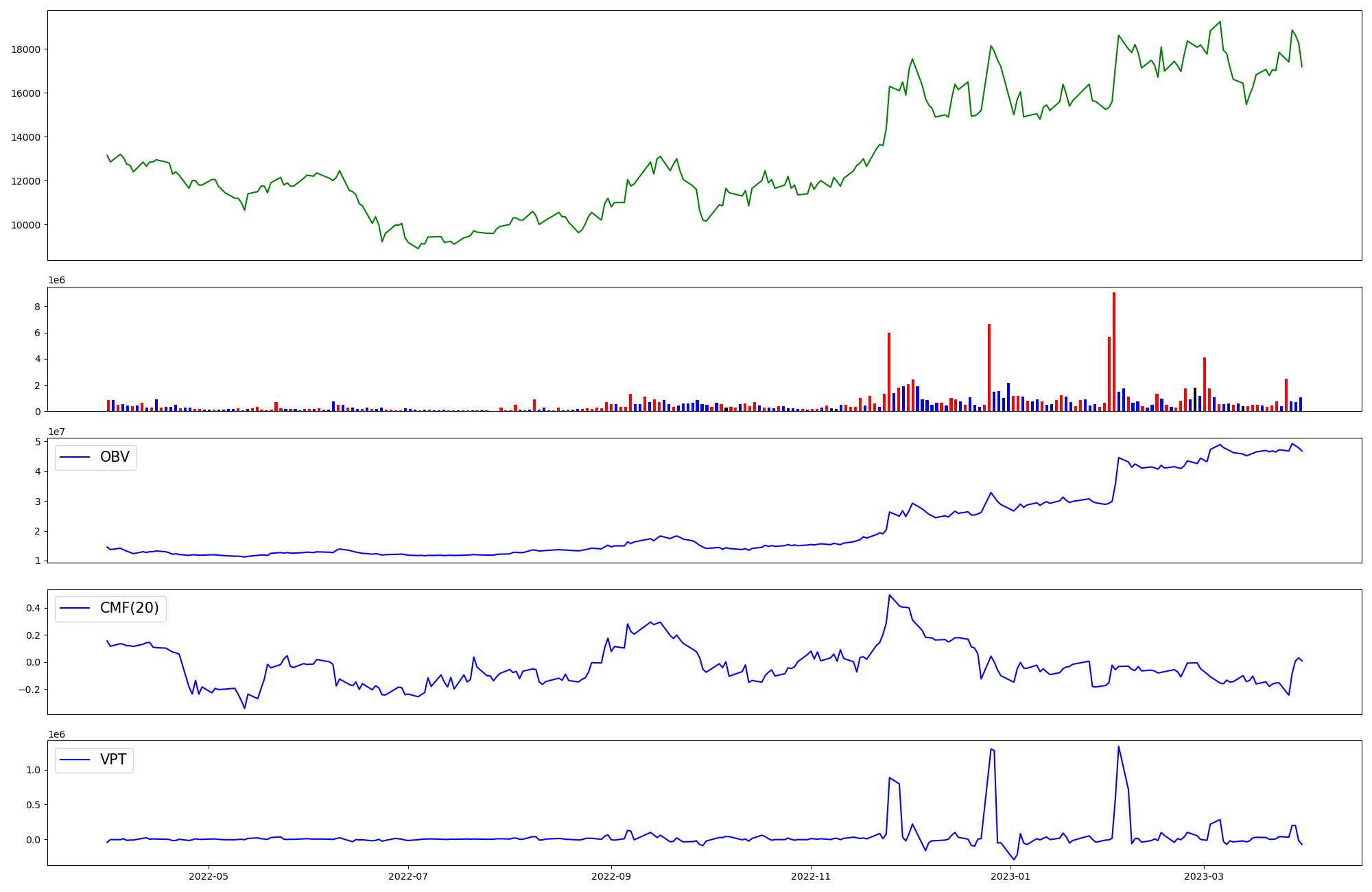Screen dimensions: 1372x892
Task: Select the 2022-05 date tick label
Action: point(209,876)
